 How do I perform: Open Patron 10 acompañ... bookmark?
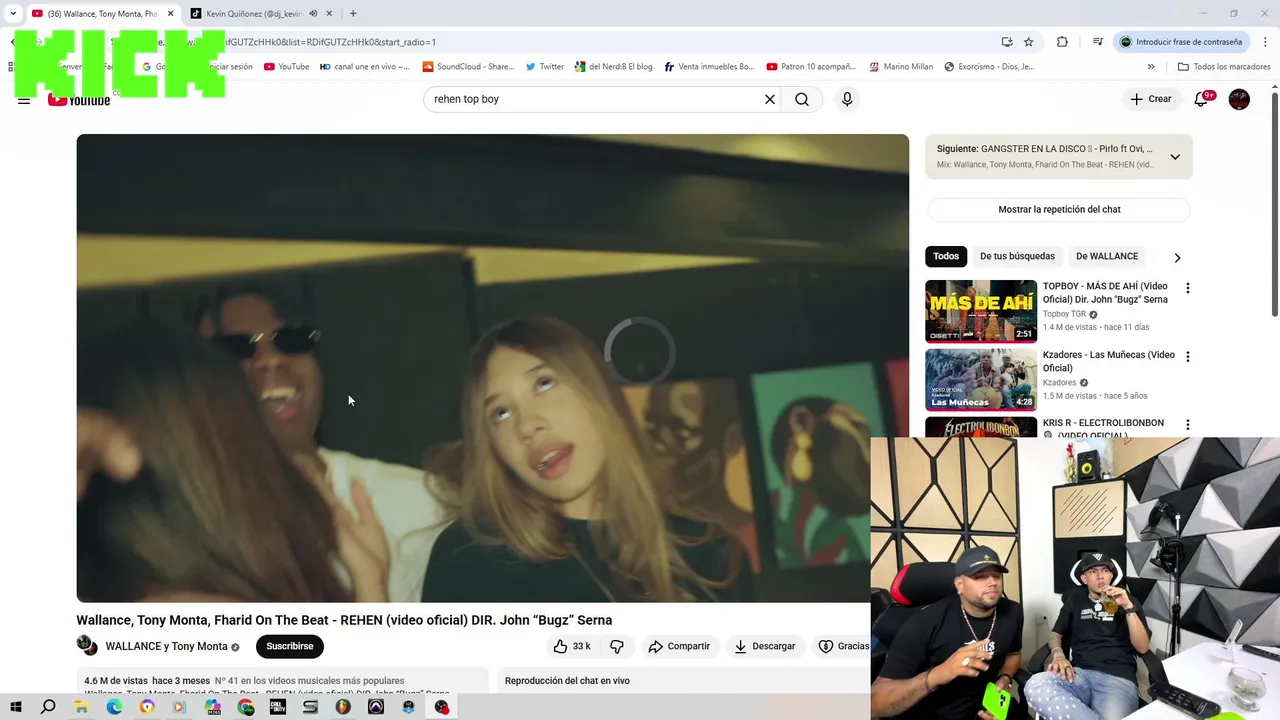pyautogui.click(x=811, y=67)
